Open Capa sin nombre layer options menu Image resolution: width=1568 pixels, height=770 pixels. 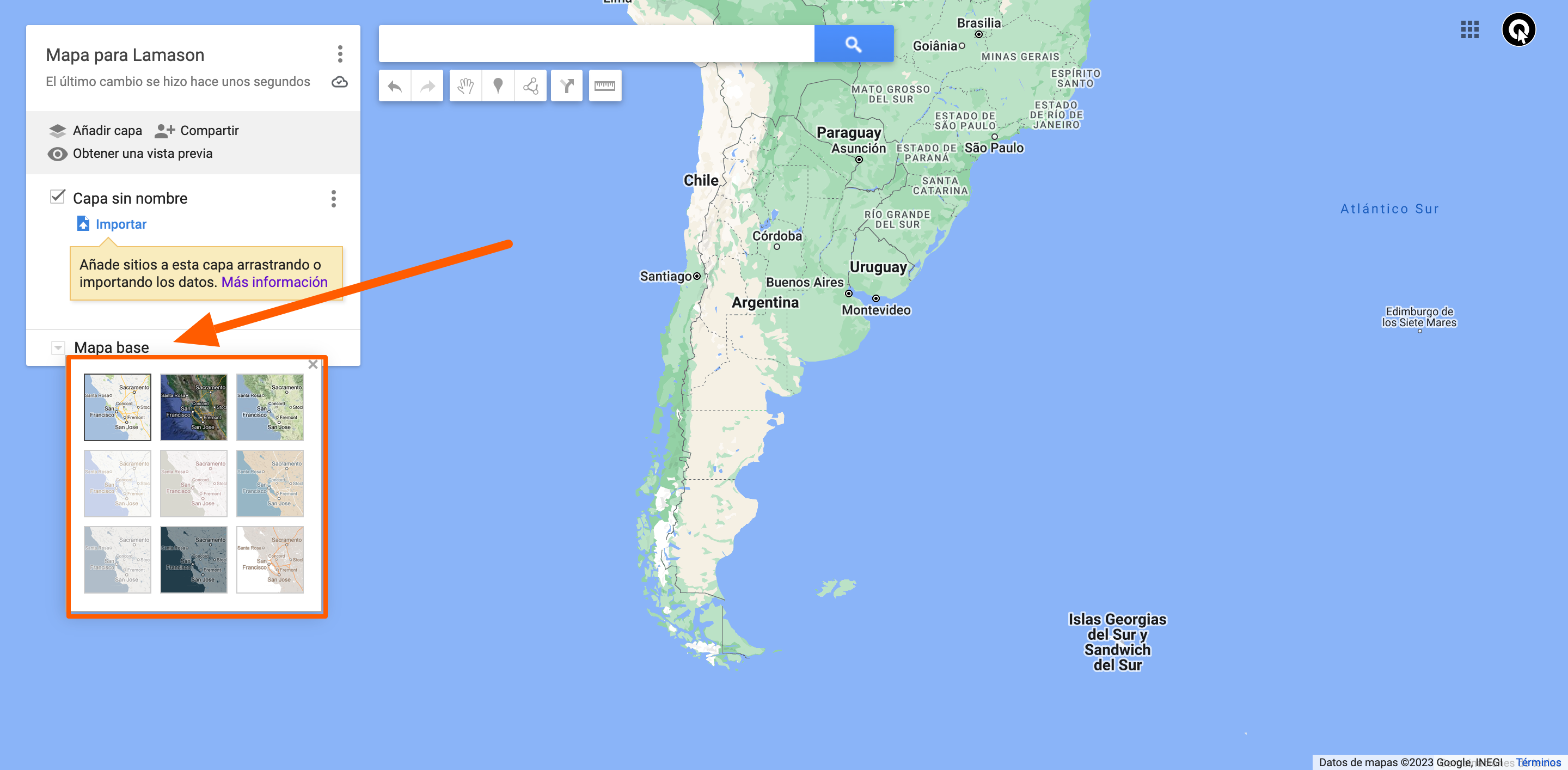[334, 198]
